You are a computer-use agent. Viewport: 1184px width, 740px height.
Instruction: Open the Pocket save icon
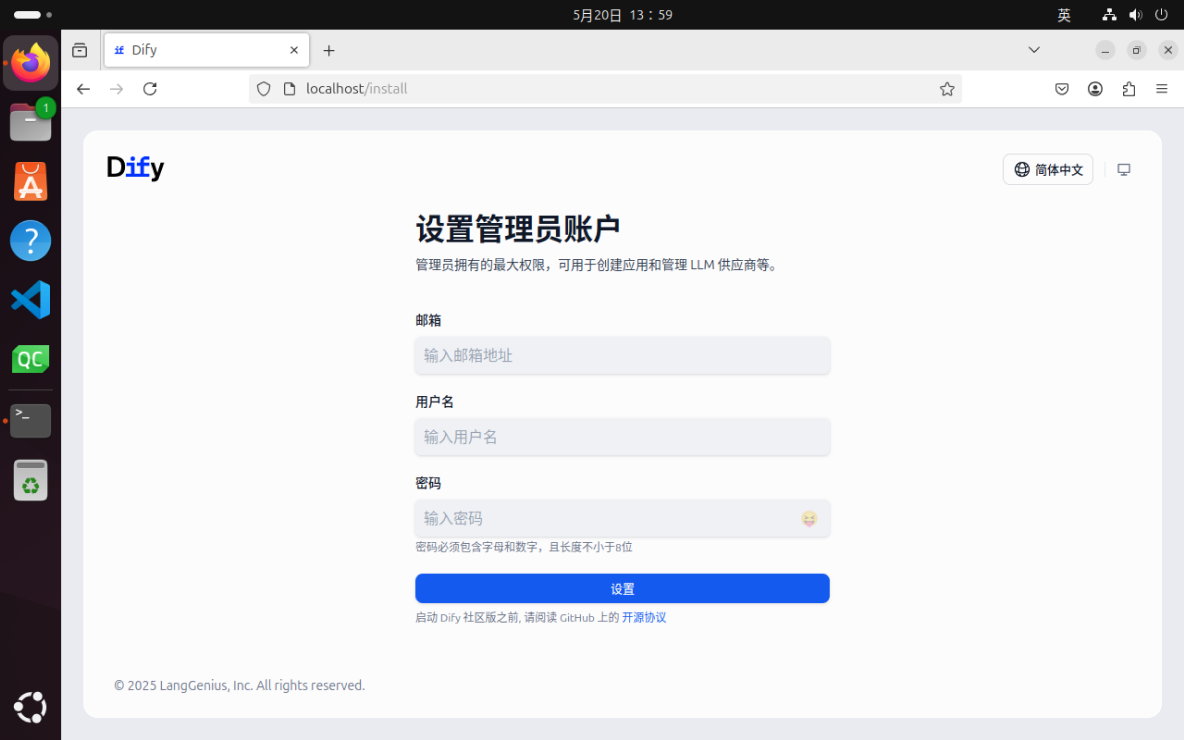(1062, 89)
